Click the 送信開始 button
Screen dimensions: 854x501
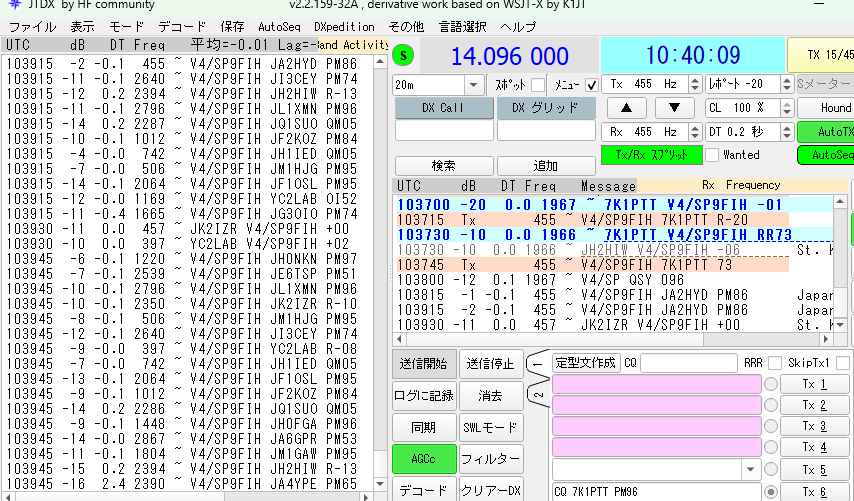coord(424,364)
